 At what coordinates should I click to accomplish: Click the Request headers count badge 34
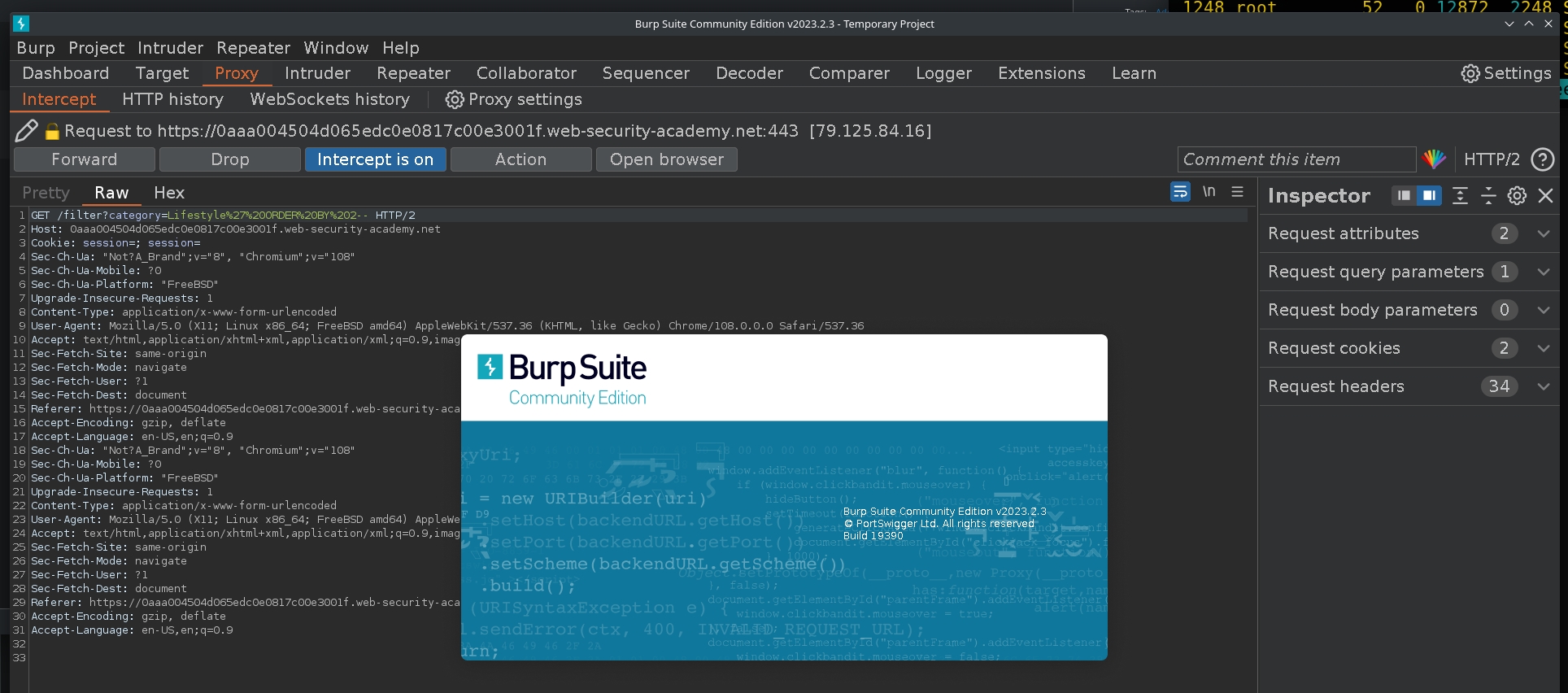1499,386
